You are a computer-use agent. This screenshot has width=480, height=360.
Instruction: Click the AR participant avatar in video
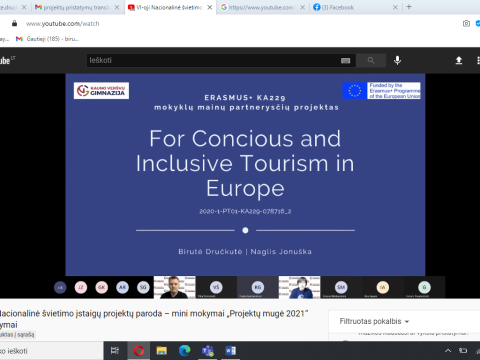(122, 287)
